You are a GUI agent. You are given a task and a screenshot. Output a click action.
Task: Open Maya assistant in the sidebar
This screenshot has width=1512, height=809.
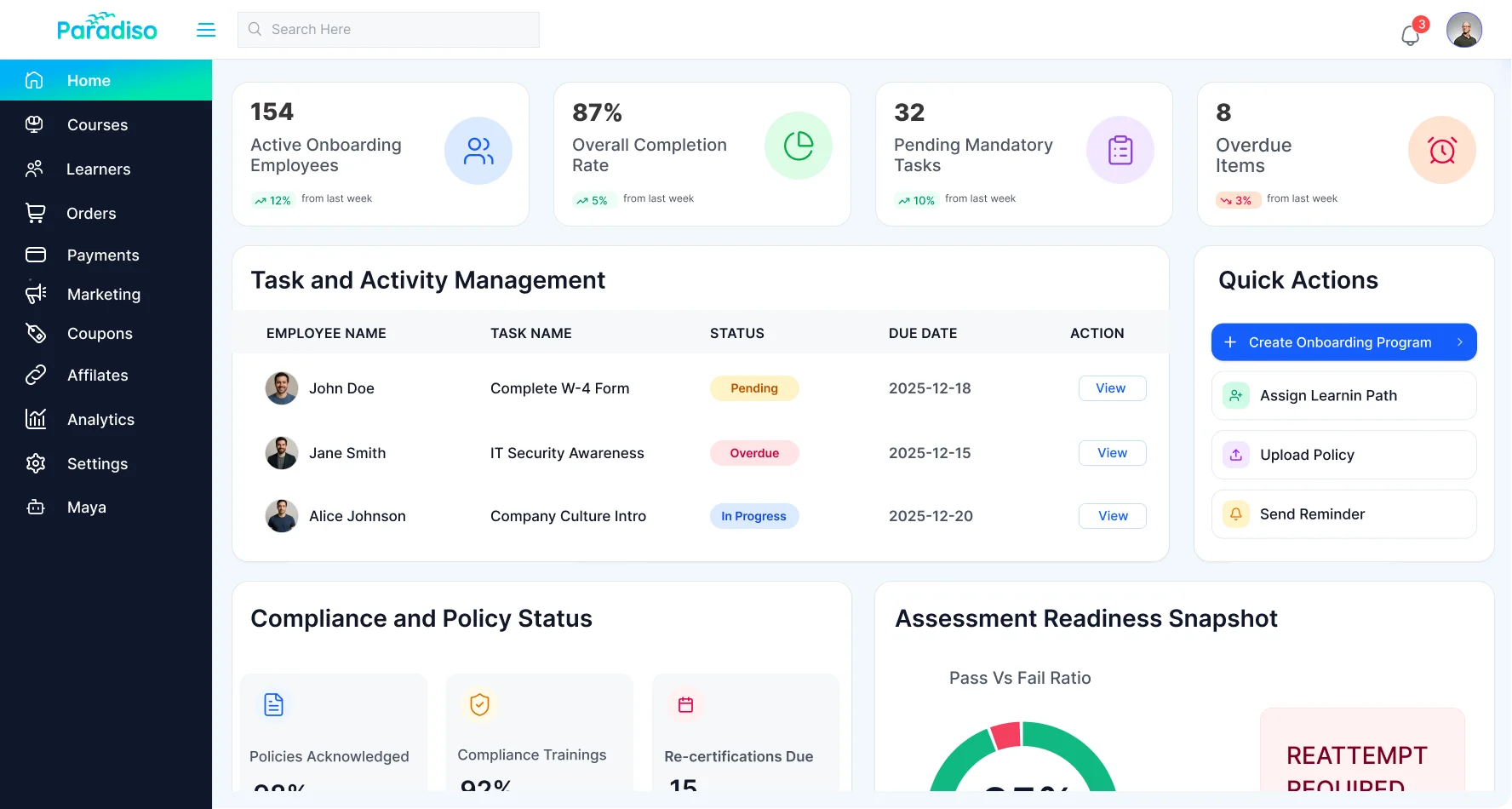point(86,508)
